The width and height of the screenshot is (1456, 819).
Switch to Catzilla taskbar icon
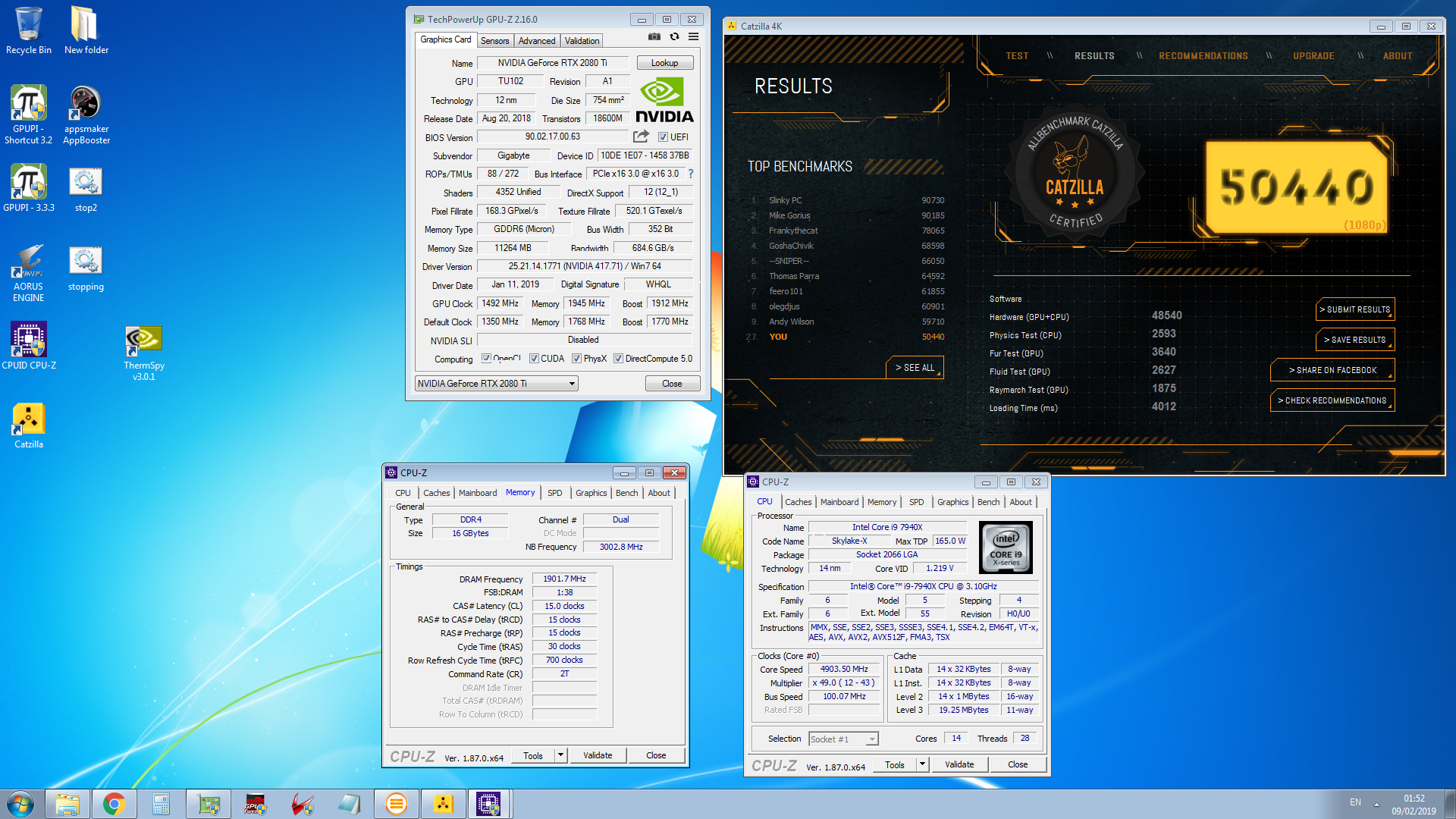click(x=443, y=804)
